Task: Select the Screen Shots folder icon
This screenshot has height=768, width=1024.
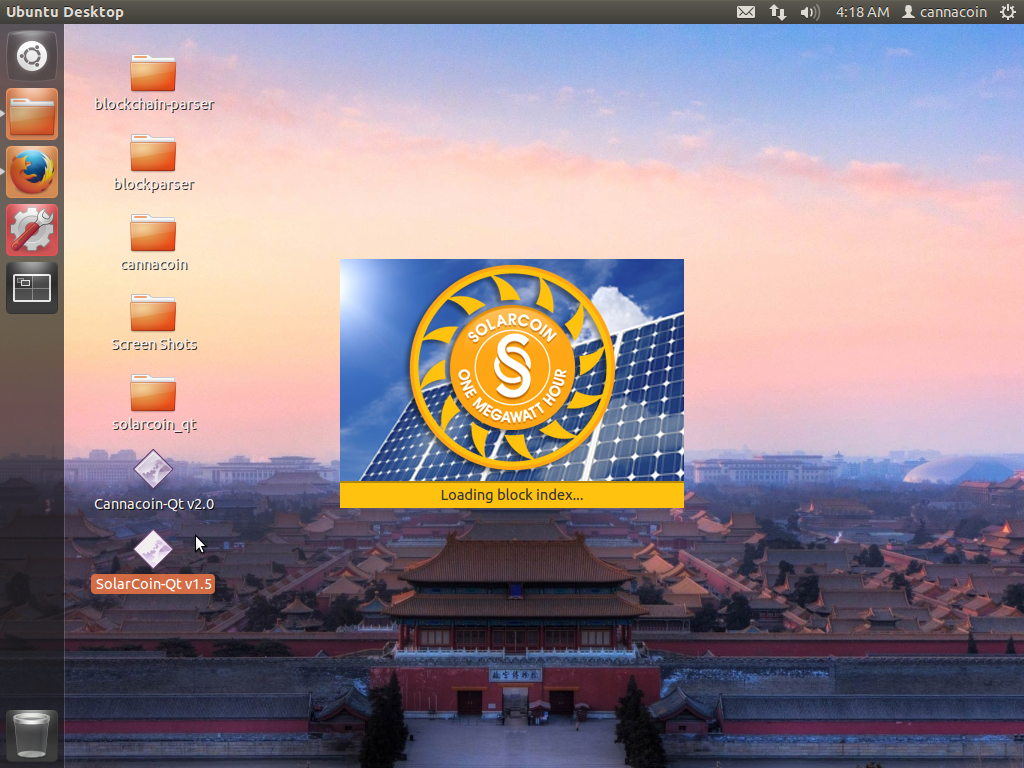Action: pyautogui.click(x=153, y=313)
